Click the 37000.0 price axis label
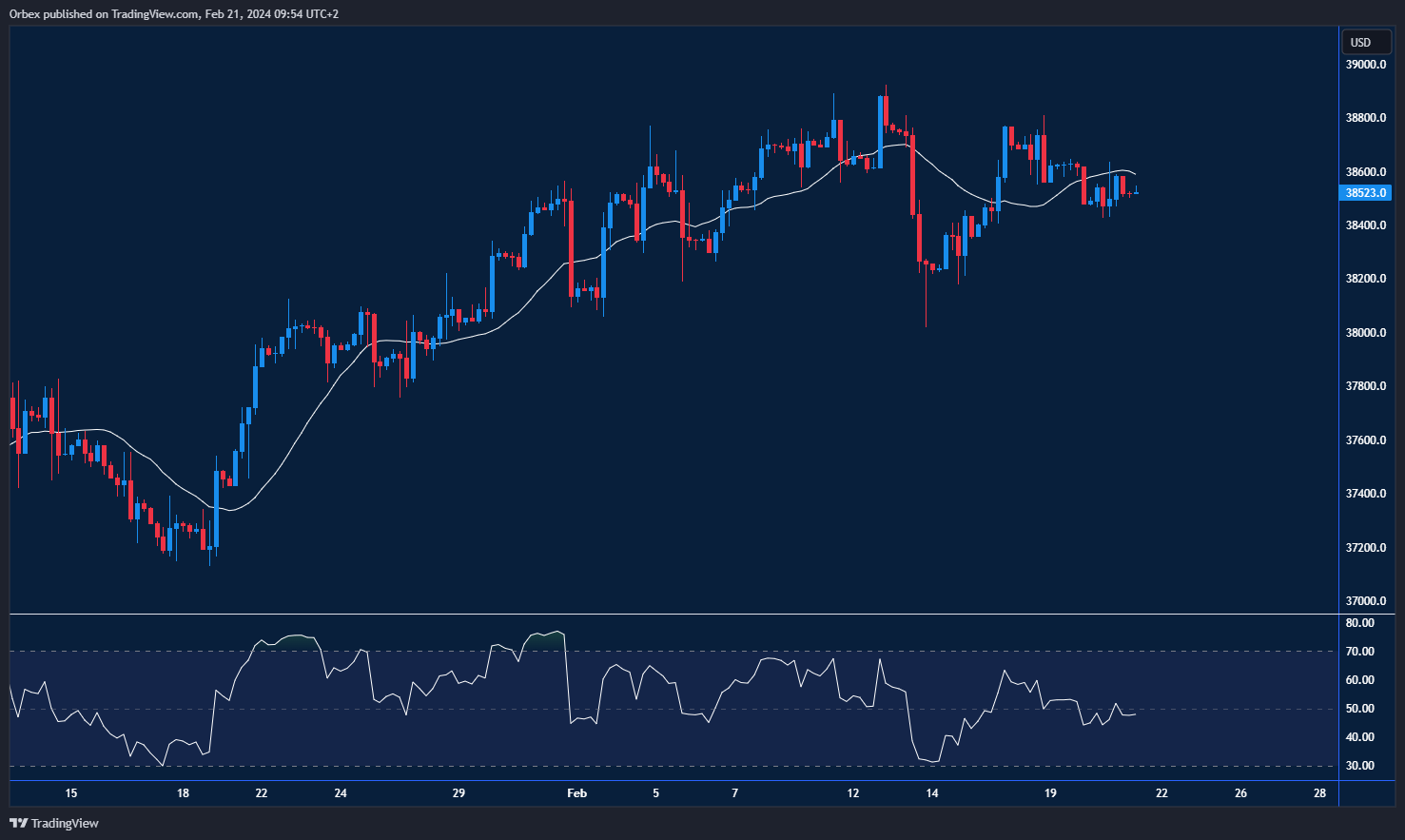This screenshot has width=1405, height=840. click(1365, 601)
